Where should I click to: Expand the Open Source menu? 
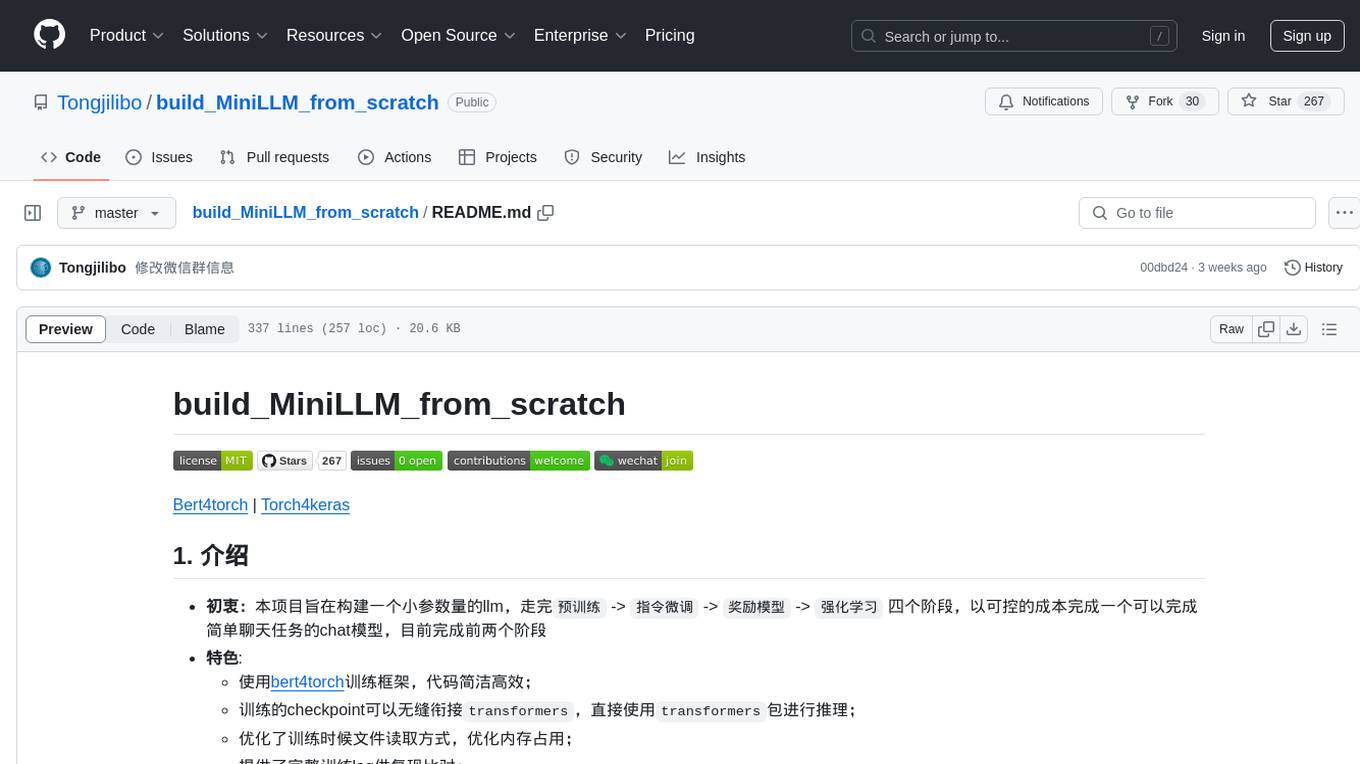pos(458,35)
